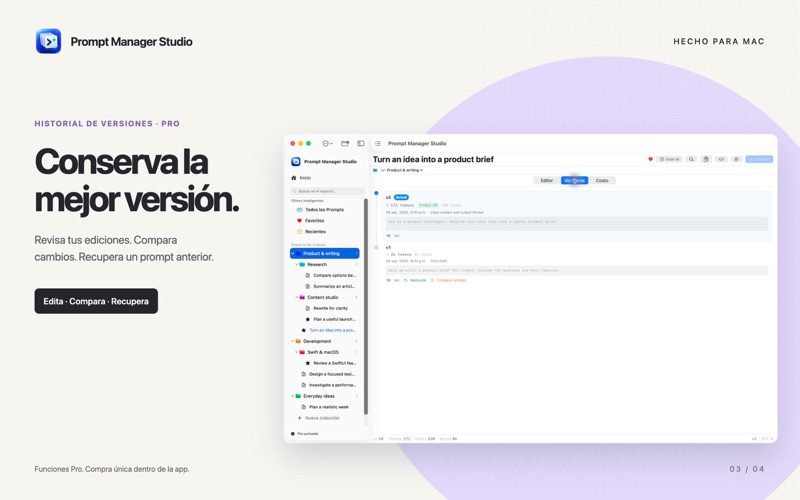Image resolution: width=800 pixels, height=500 pixels.
Task: Click Nueva colección plus button
Action: point(318,418)
